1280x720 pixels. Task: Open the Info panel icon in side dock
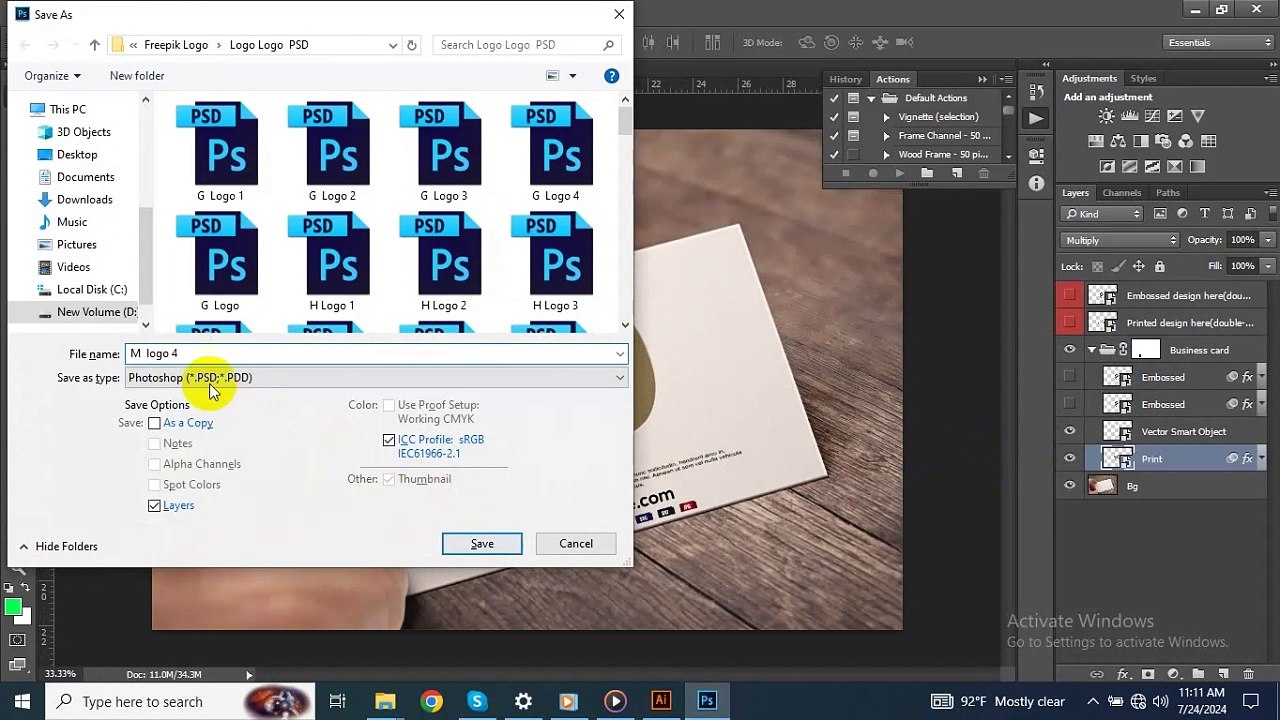(x=1036, y=183)
